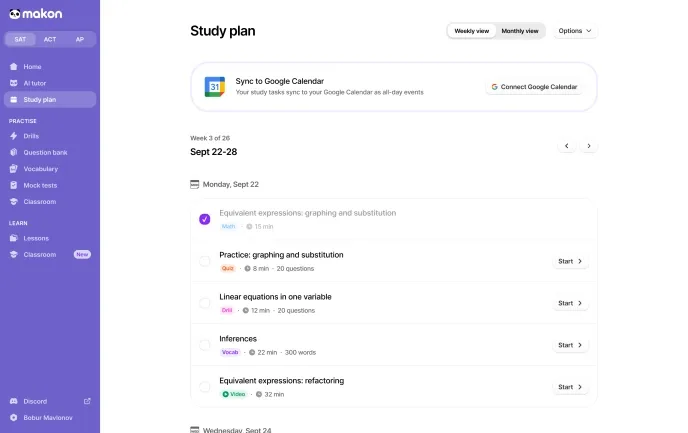Click 300 words label

(300, 352)
